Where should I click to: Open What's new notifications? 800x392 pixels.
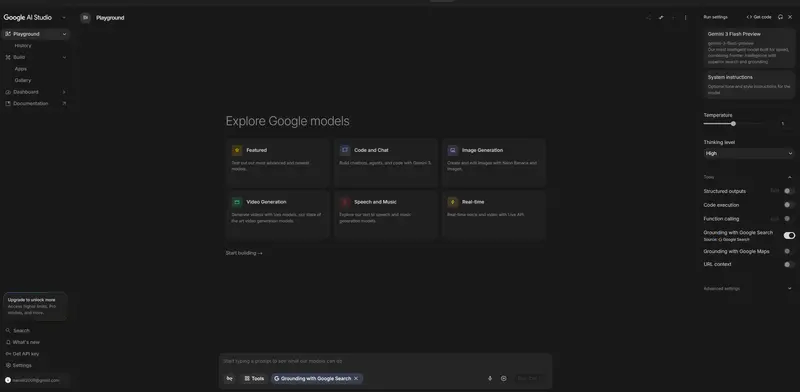22,342
